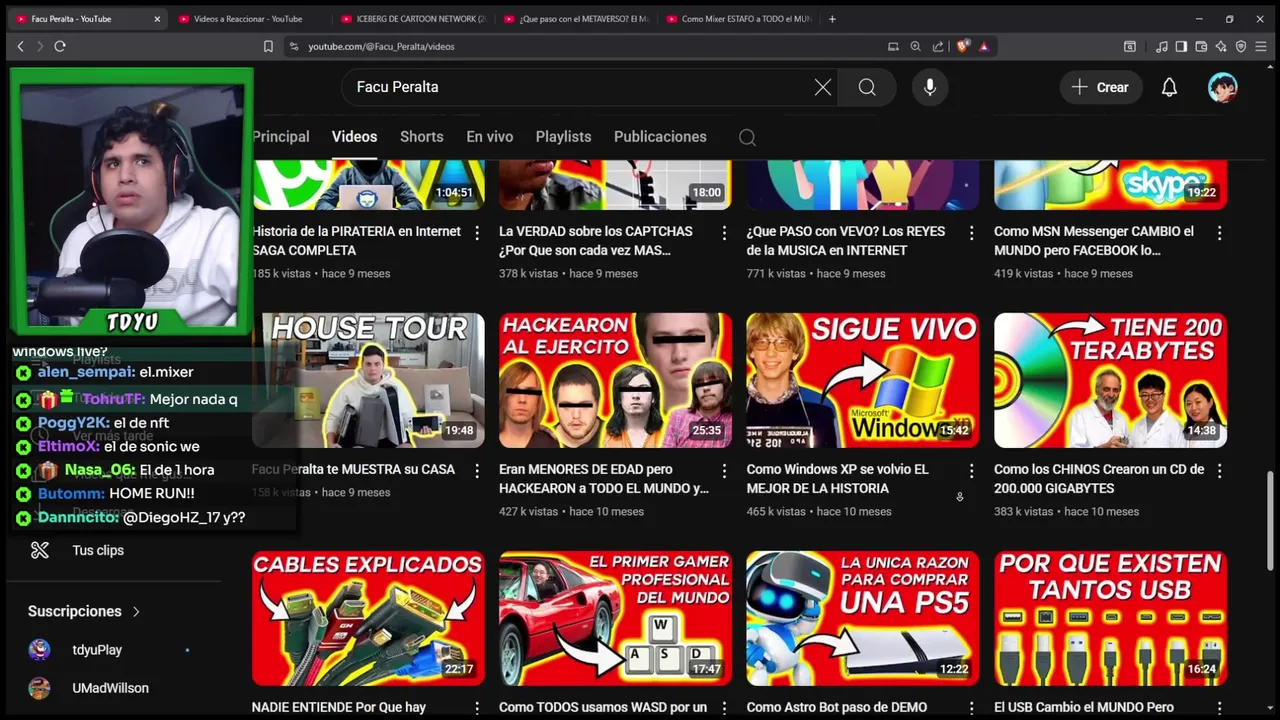Screen dimensions: 1280x720
Task: Open the HACKEARON AL EJERCITO thumbnail
Action: 615,380
